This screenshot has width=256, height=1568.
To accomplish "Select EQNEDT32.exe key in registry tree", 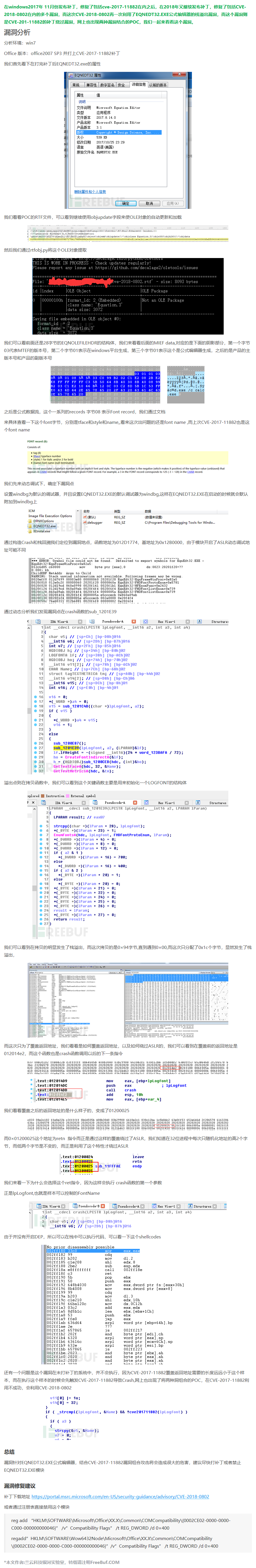I will pyautogui.click(x=45, y=525).
